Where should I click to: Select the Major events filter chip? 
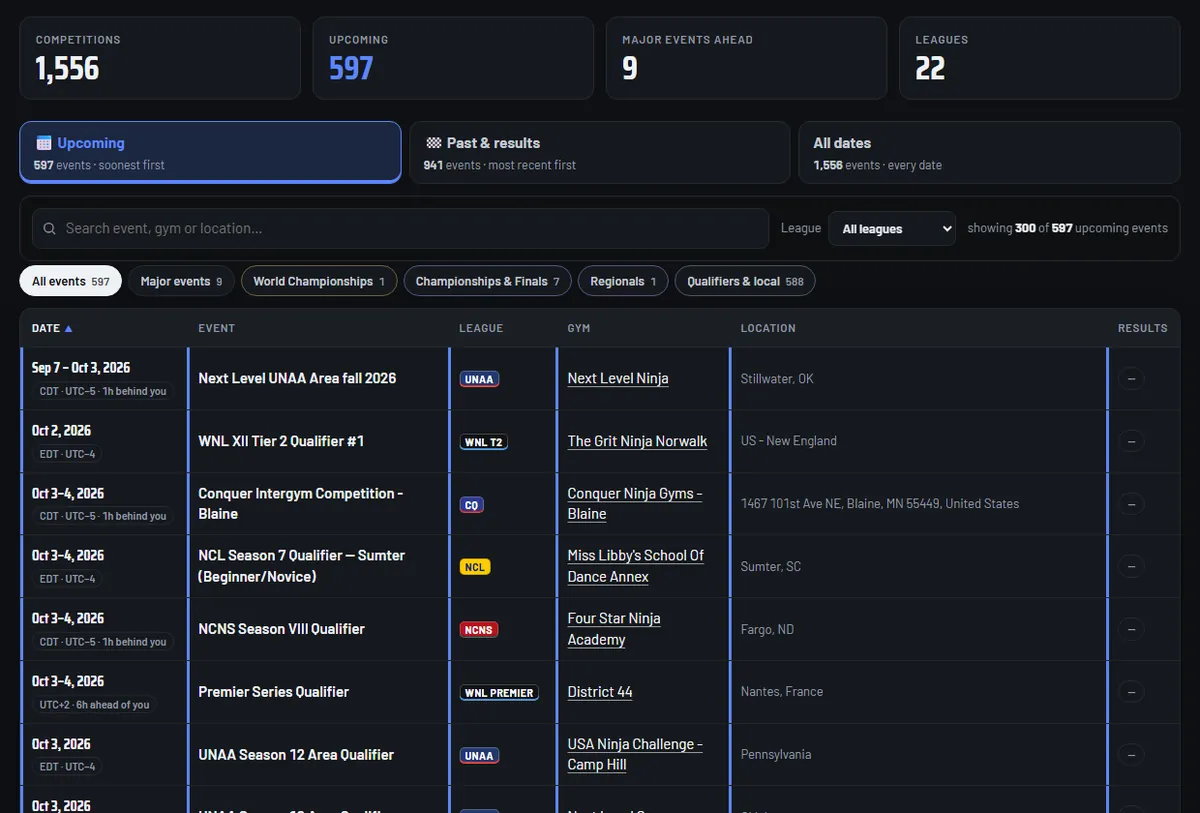pyautogui.click(x=181, y=281)
